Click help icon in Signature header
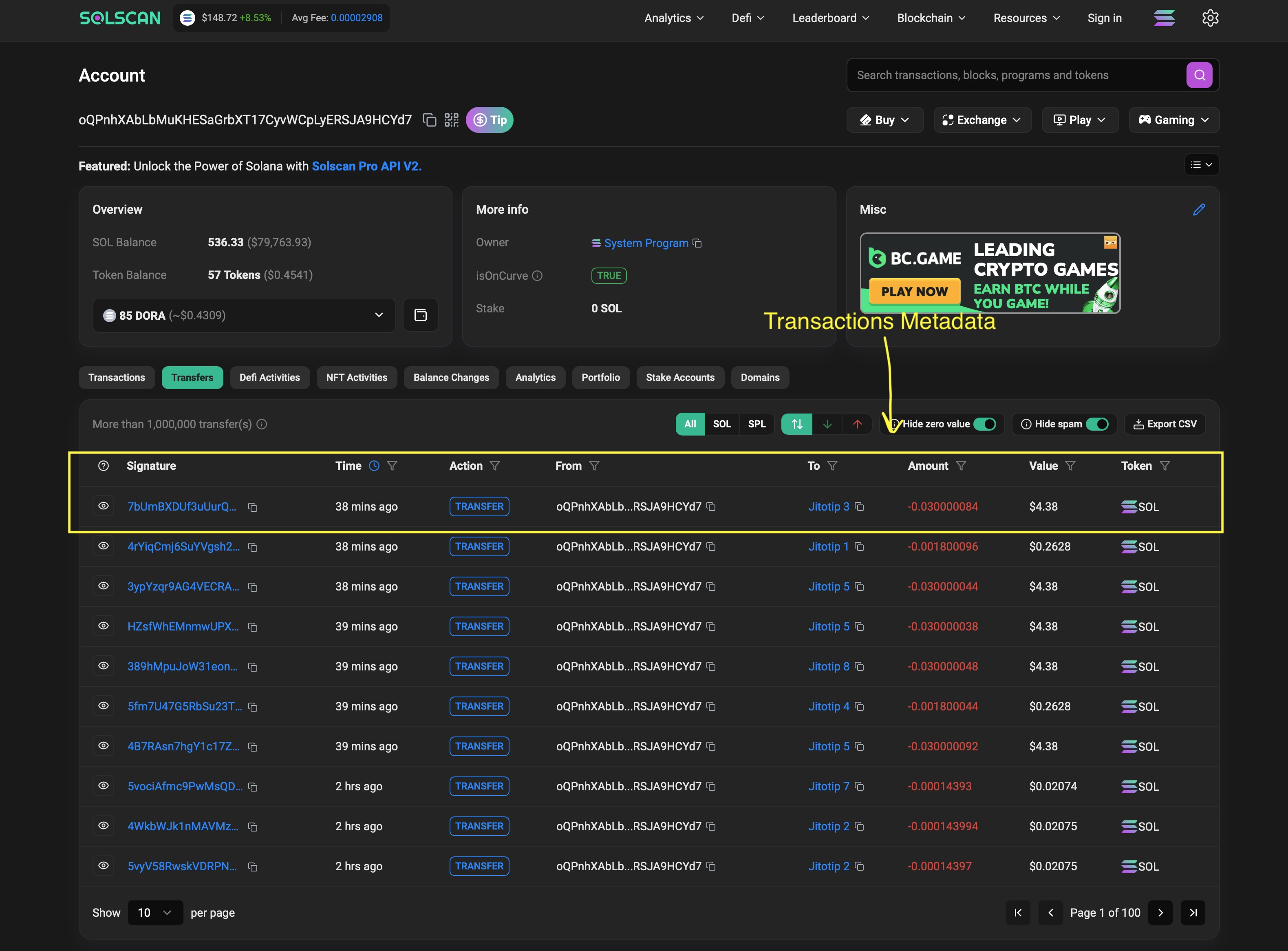Image resolution: width=1288 pixels, height=951 pixels. (104, 466)
